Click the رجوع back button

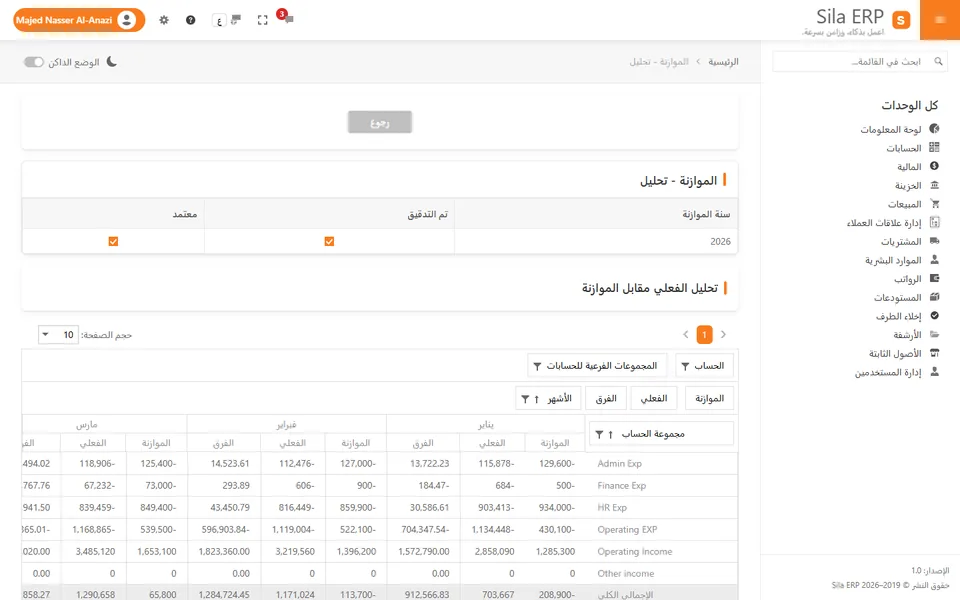click(x=380, y=122)
